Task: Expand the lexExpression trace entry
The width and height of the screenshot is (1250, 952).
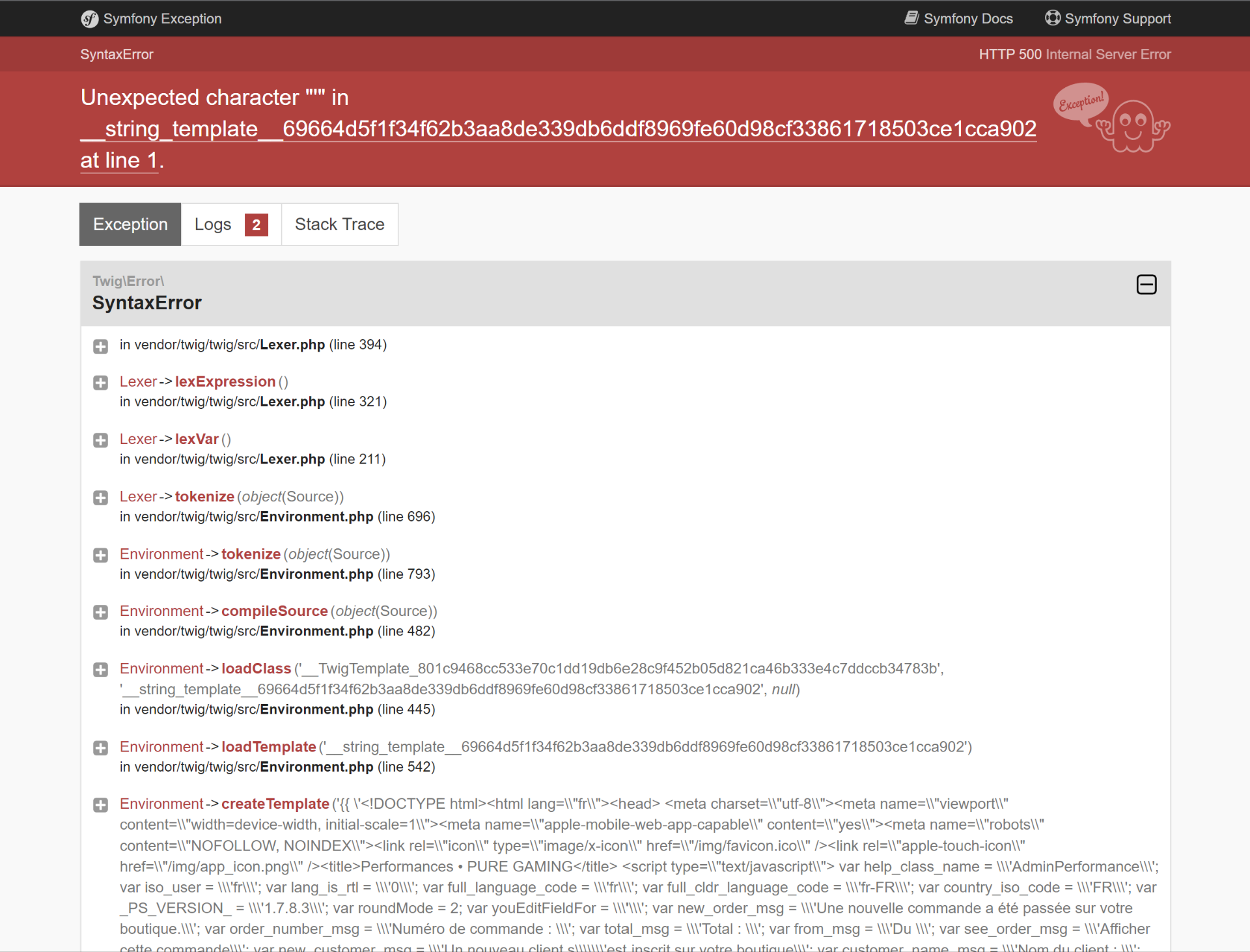Action: (100, 383)
